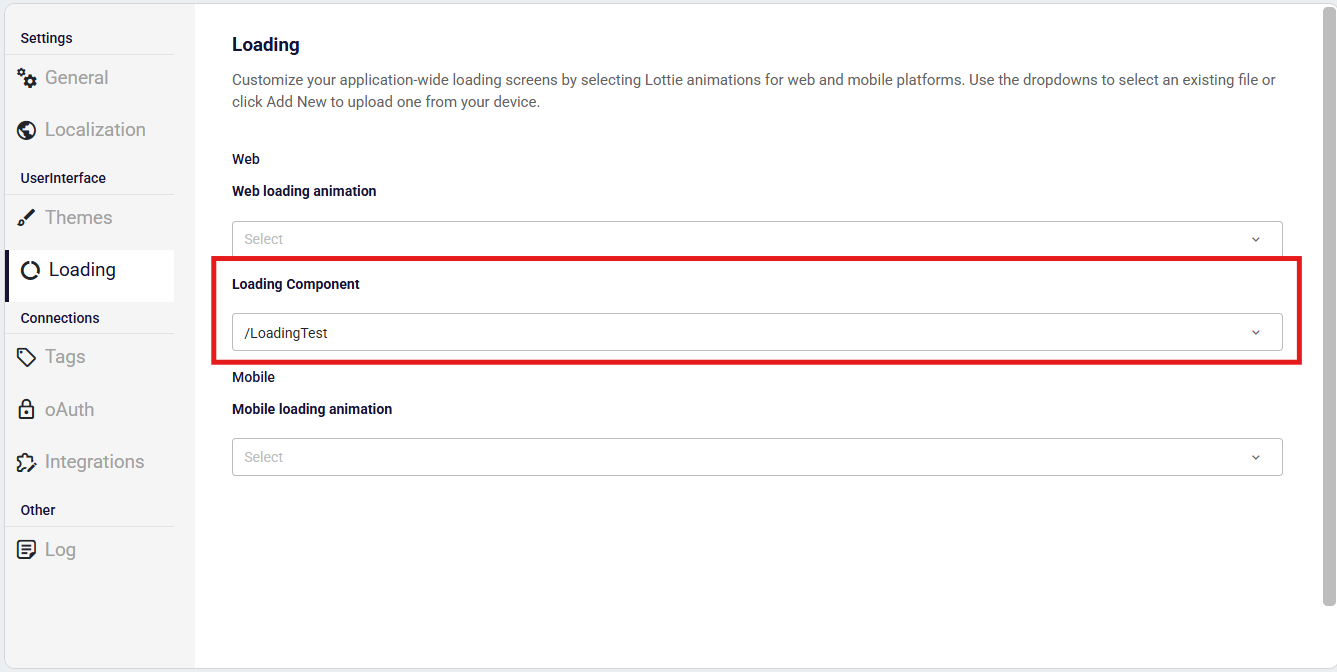Navigate to Localization text in sidebar

point(95,130)
